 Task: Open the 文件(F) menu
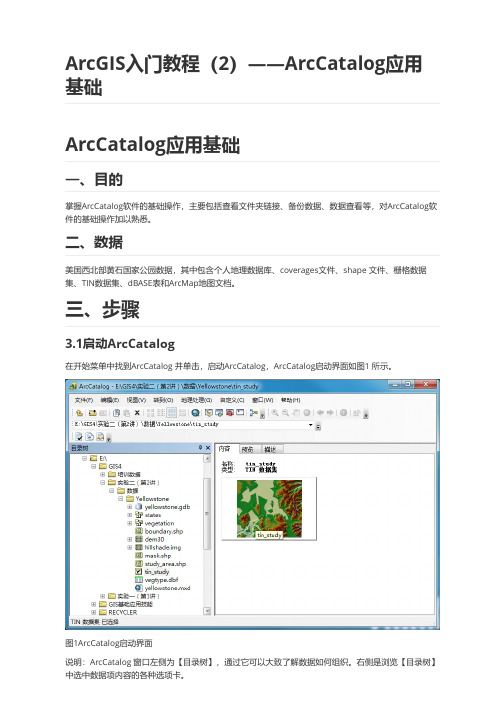coord(84,400)
